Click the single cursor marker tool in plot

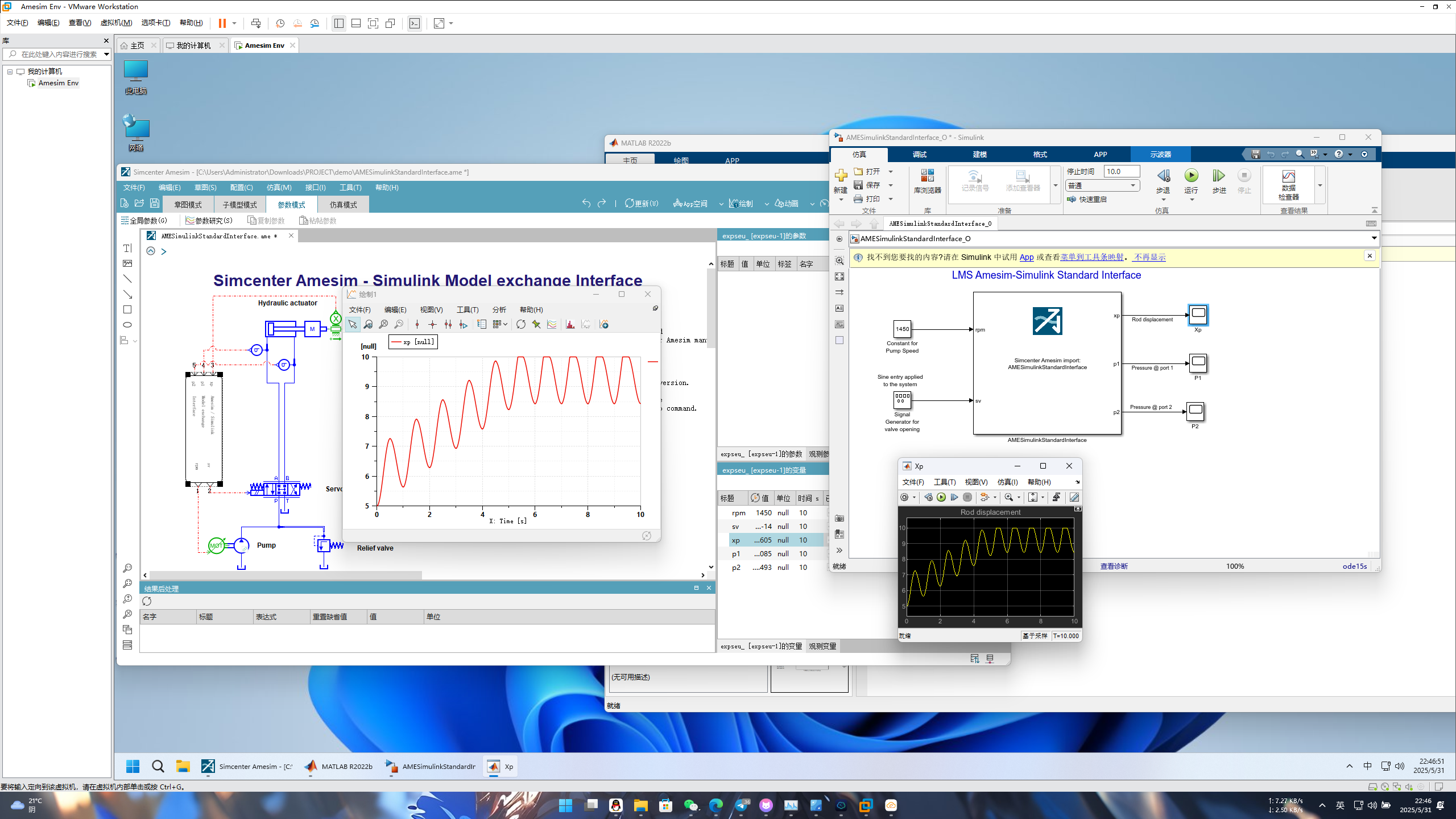417,324
